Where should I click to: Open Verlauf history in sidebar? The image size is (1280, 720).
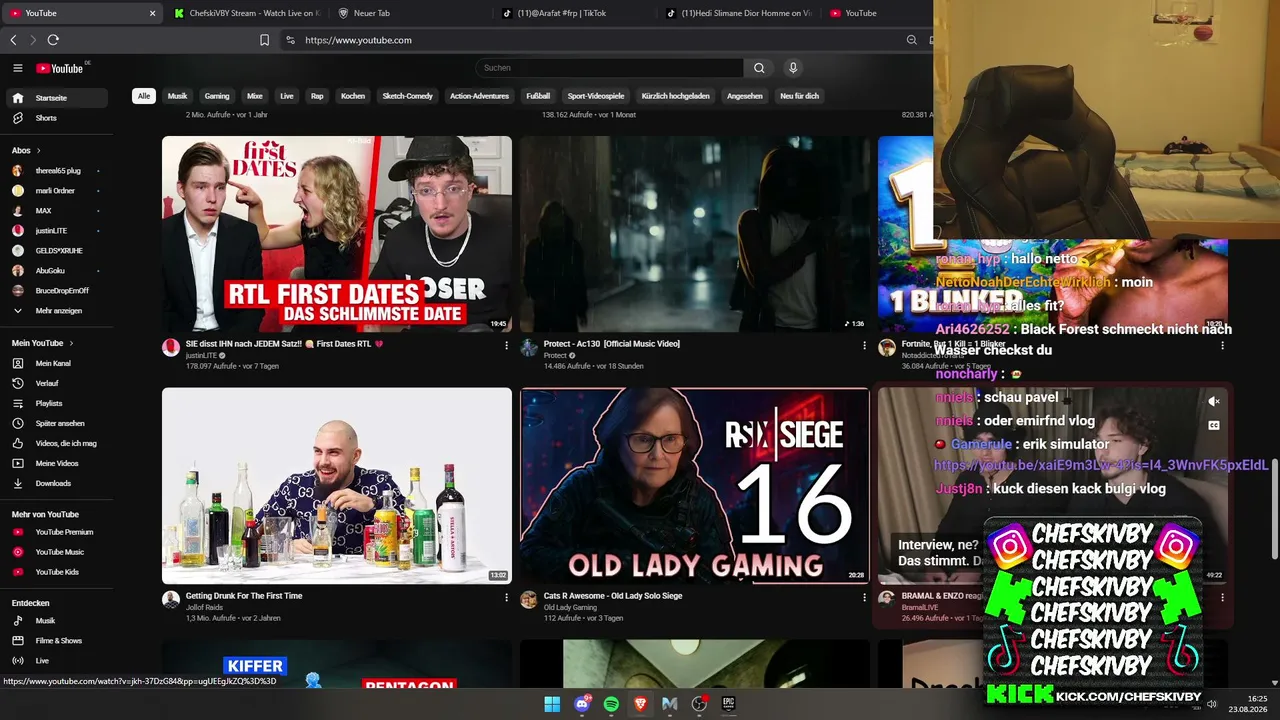pos(57,383)
